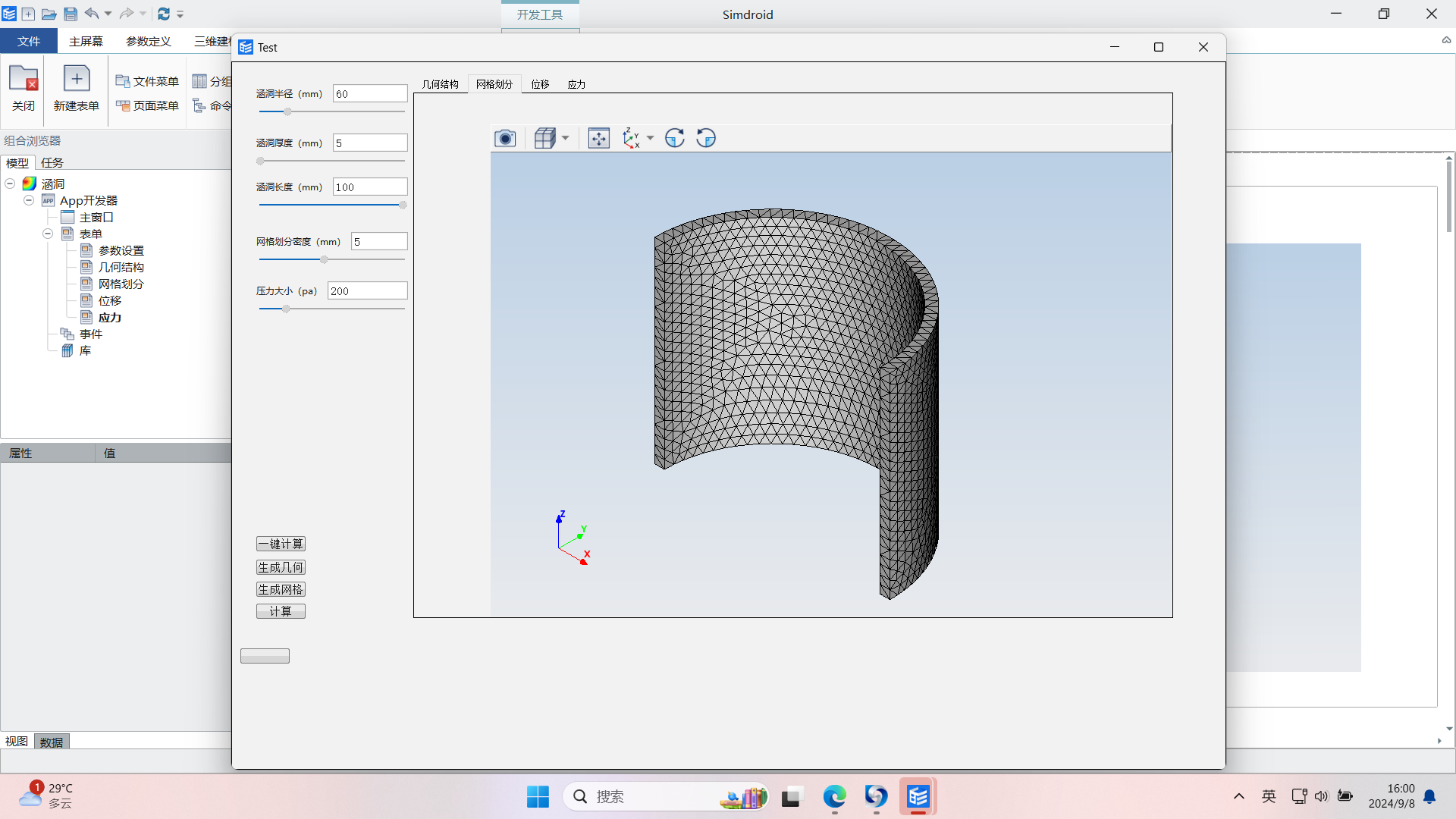The image size is (1456, 819).
Task: Switch to the 几何结构 tab in Test window
Action: (440, 84)
